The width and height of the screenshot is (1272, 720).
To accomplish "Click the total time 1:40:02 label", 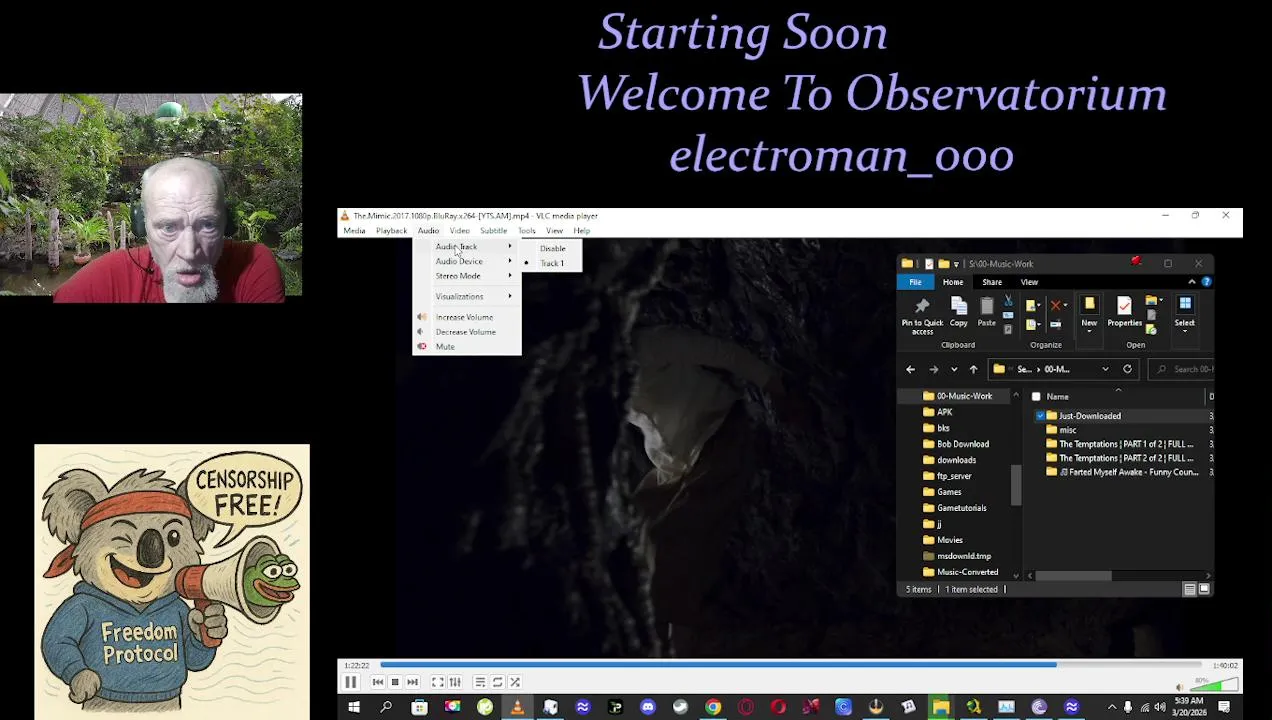I will tap(1225, 665).
